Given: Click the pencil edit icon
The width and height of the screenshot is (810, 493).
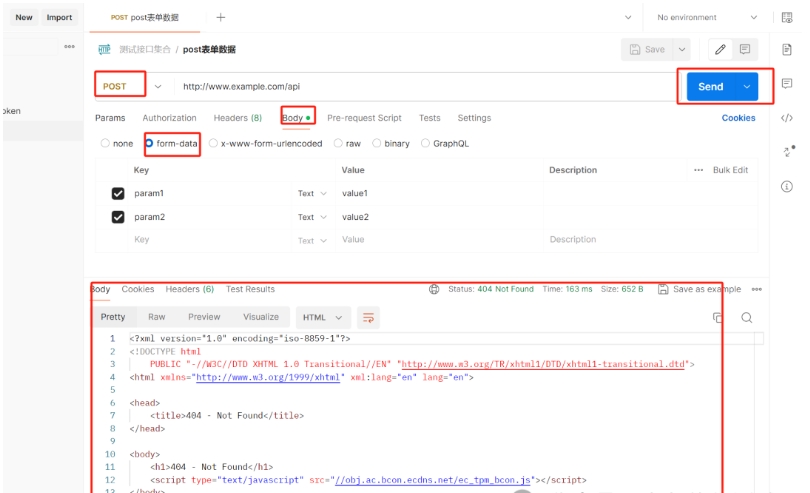Looking at the screenshot, I should tap(720, 50).
